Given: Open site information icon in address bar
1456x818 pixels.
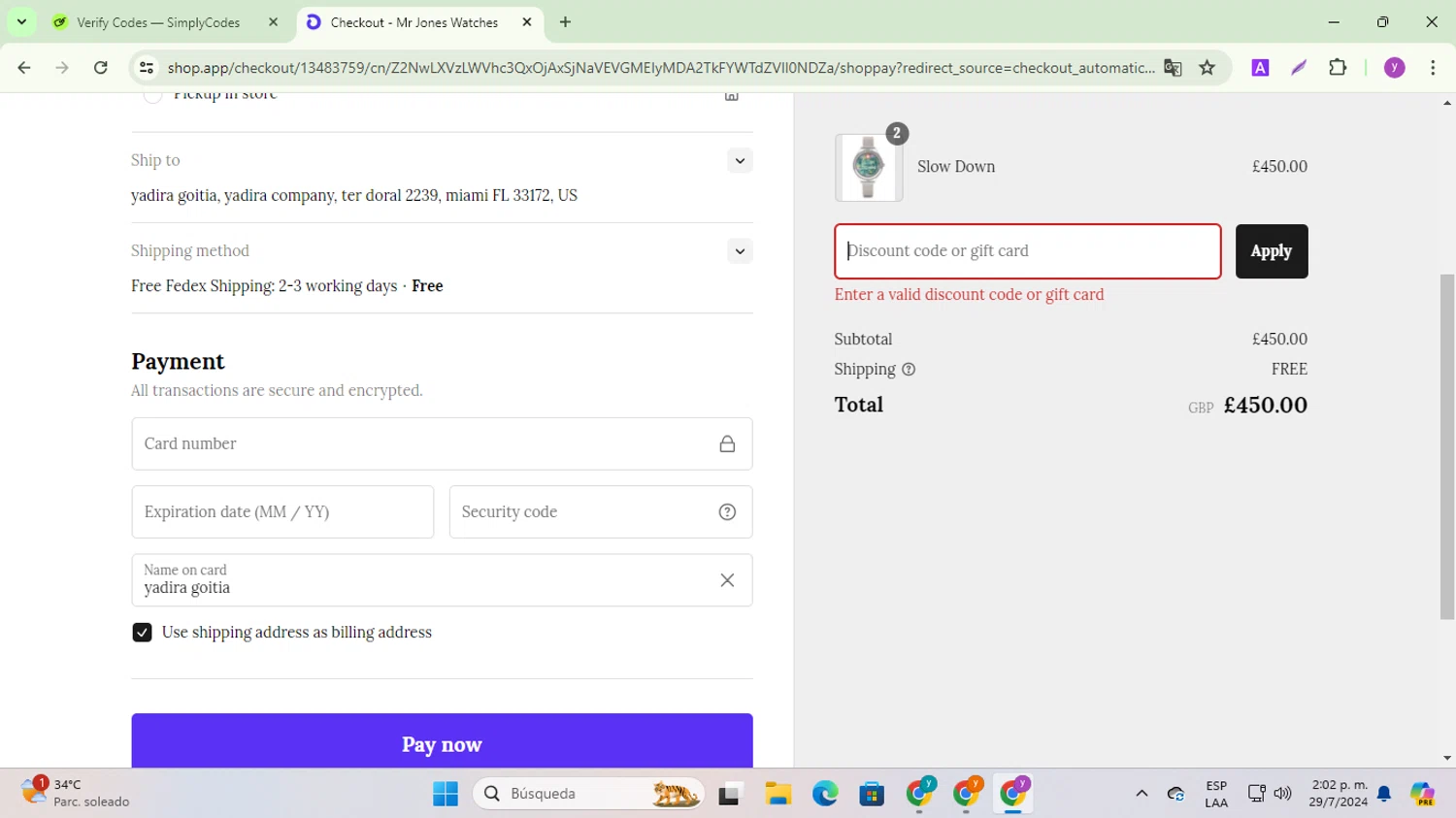Looking at the screenshot, I should (147, 68).
